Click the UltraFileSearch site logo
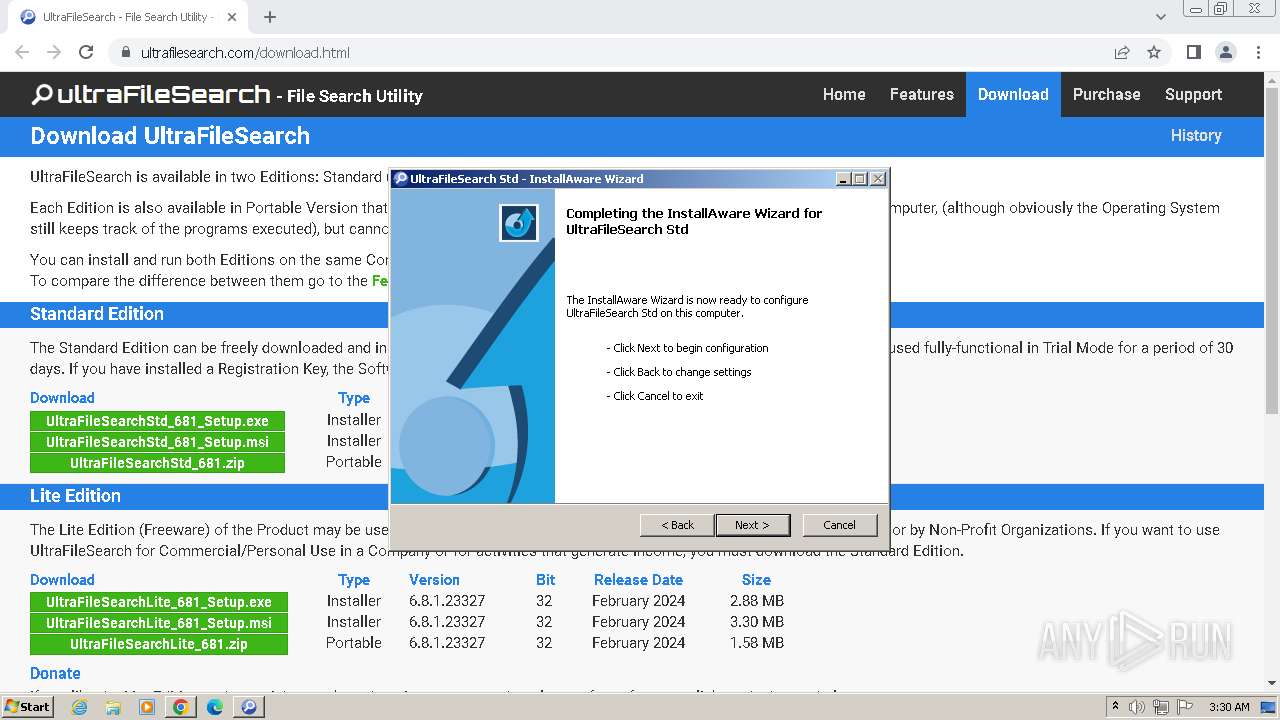The image size is (1280, 720). (151, 95)
